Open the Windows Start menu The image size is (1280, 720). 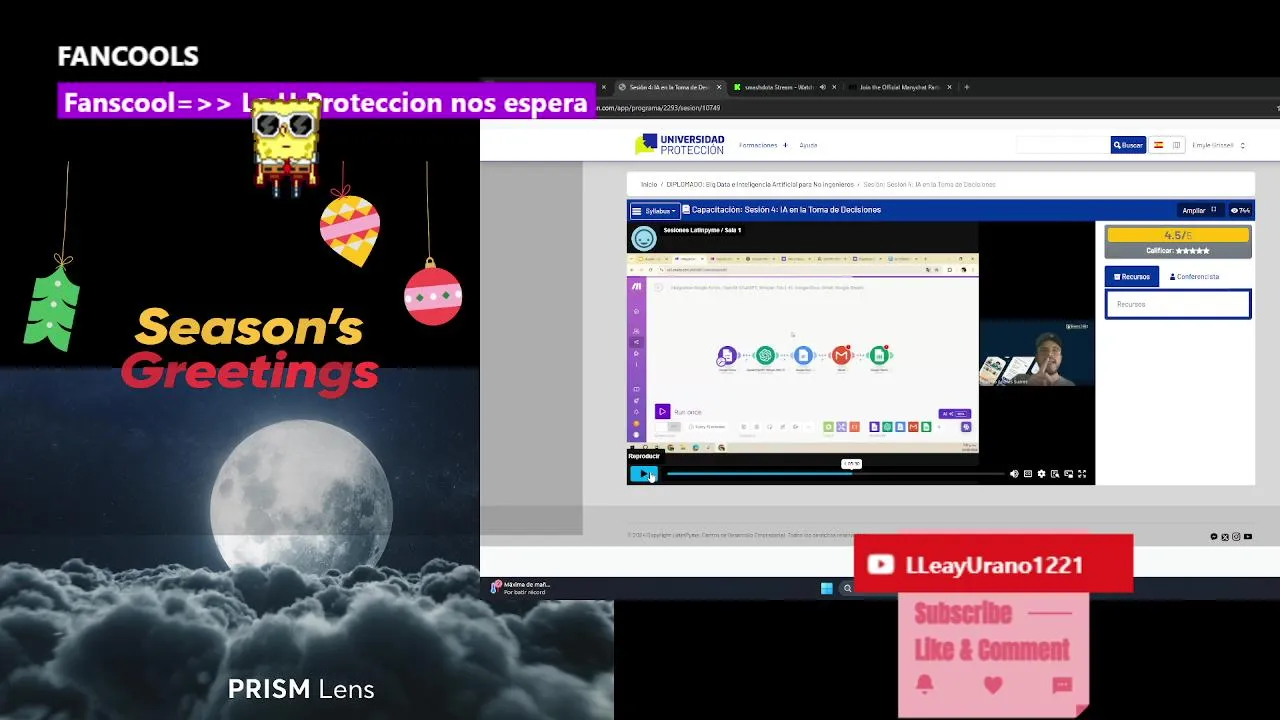[x=826, y=588]
